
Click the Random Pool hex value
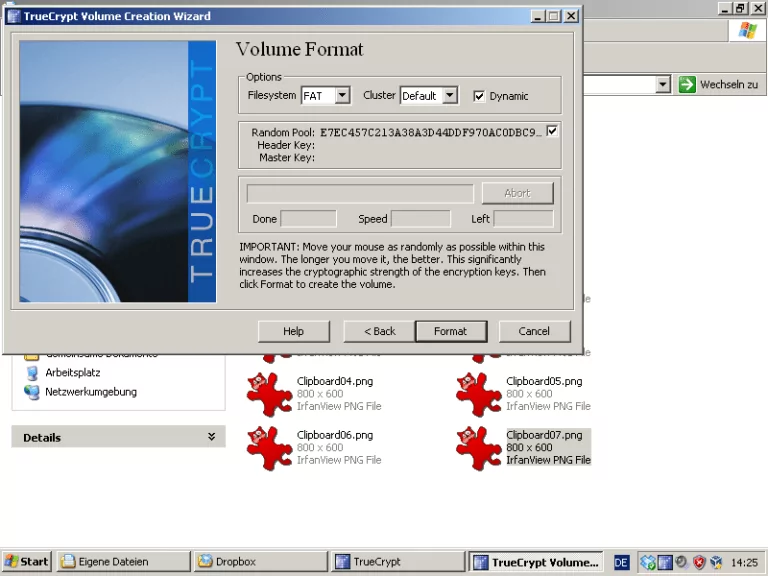tap(431, 132)
